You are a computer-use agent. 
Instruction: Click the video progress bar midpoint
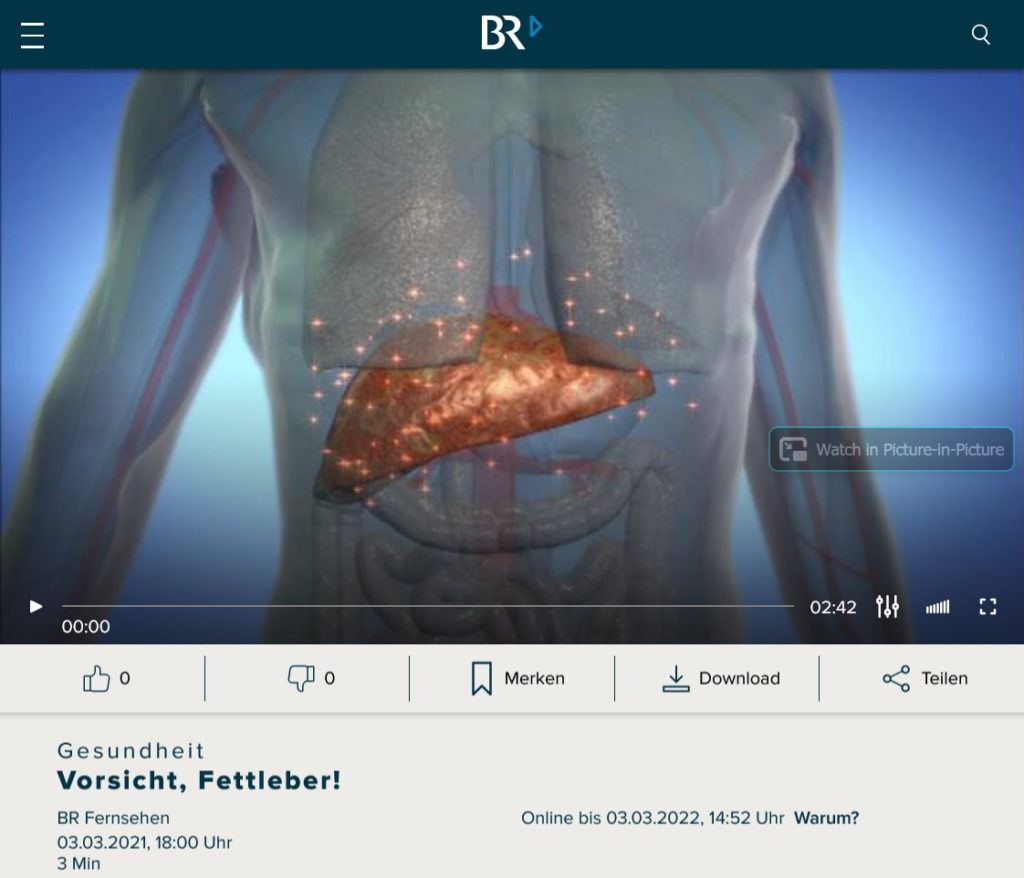(x=428, y=606)
